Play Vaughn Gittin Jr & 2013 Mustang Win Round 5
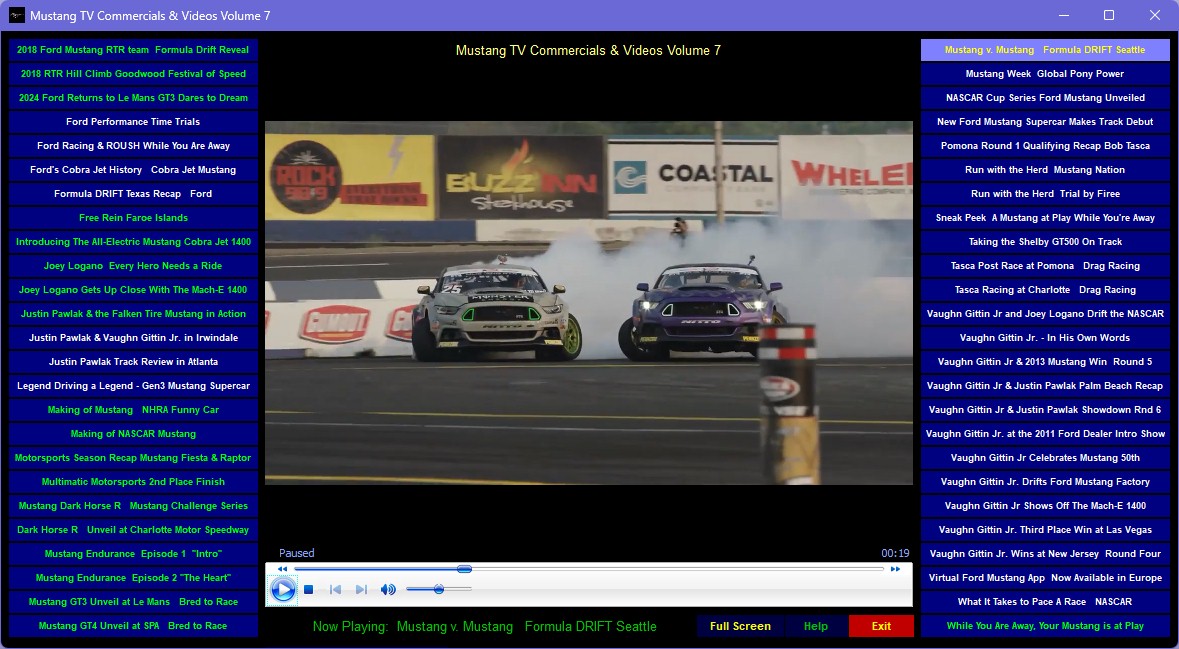1179x649 pixels. (1045, 362)
